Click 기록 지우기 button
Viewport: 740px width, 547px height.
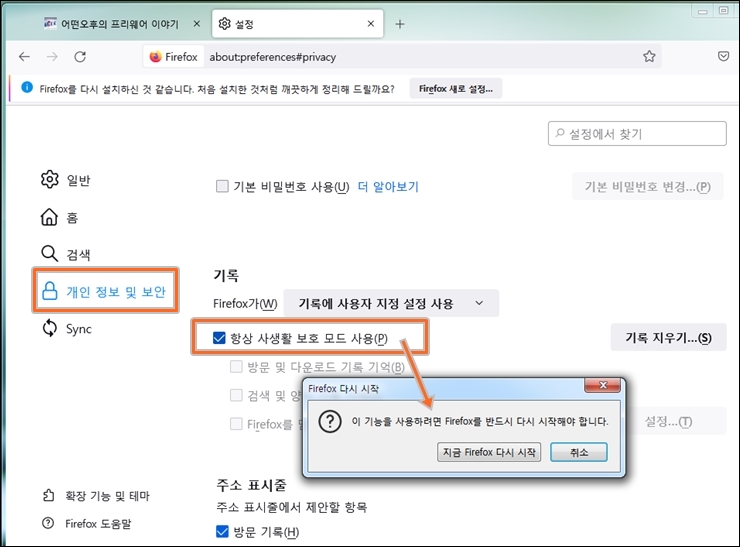pos(668,337)
